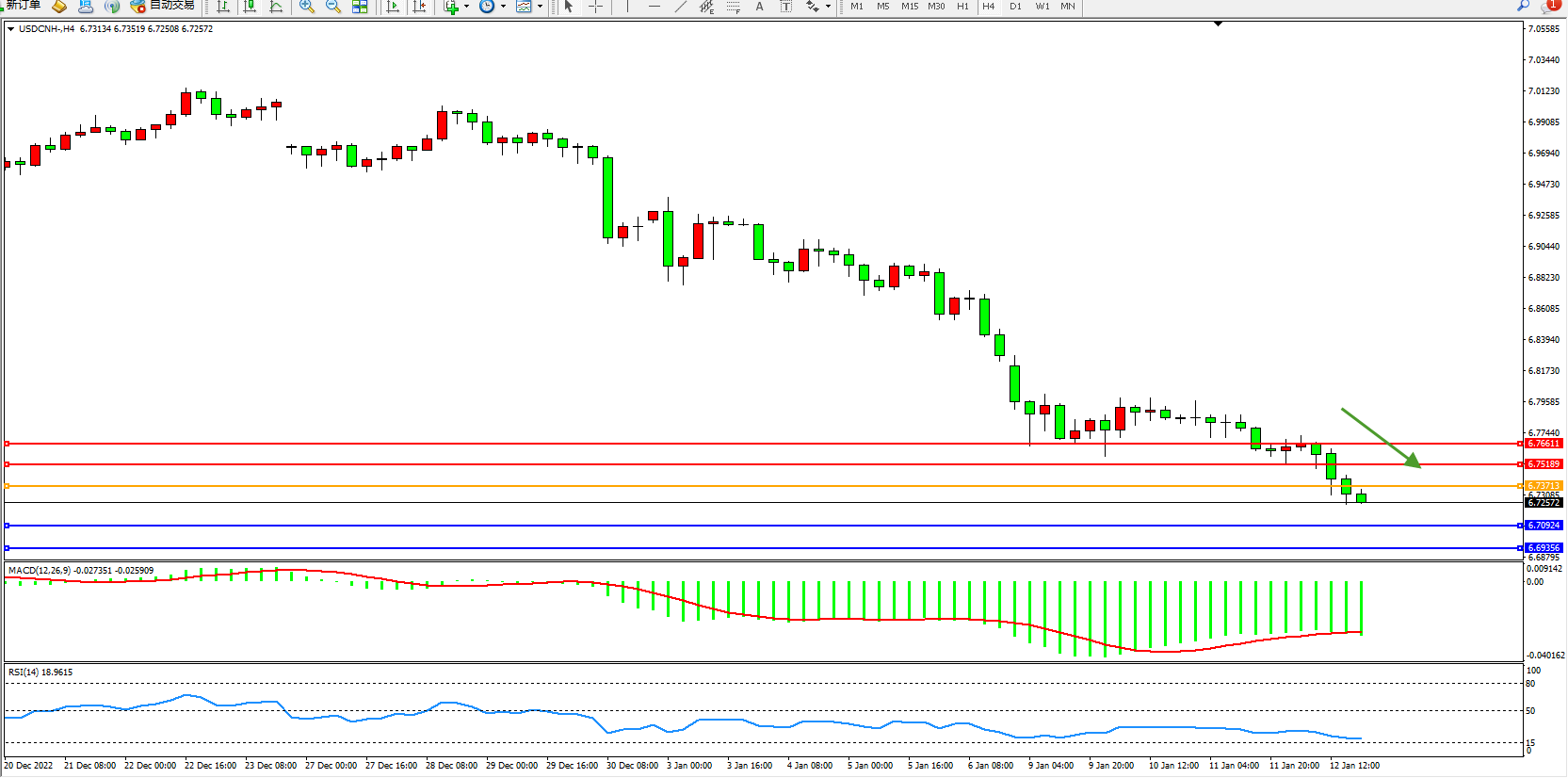Select the crosshair cursor tool
1568x778 pixels.
(x=595, y=7)
